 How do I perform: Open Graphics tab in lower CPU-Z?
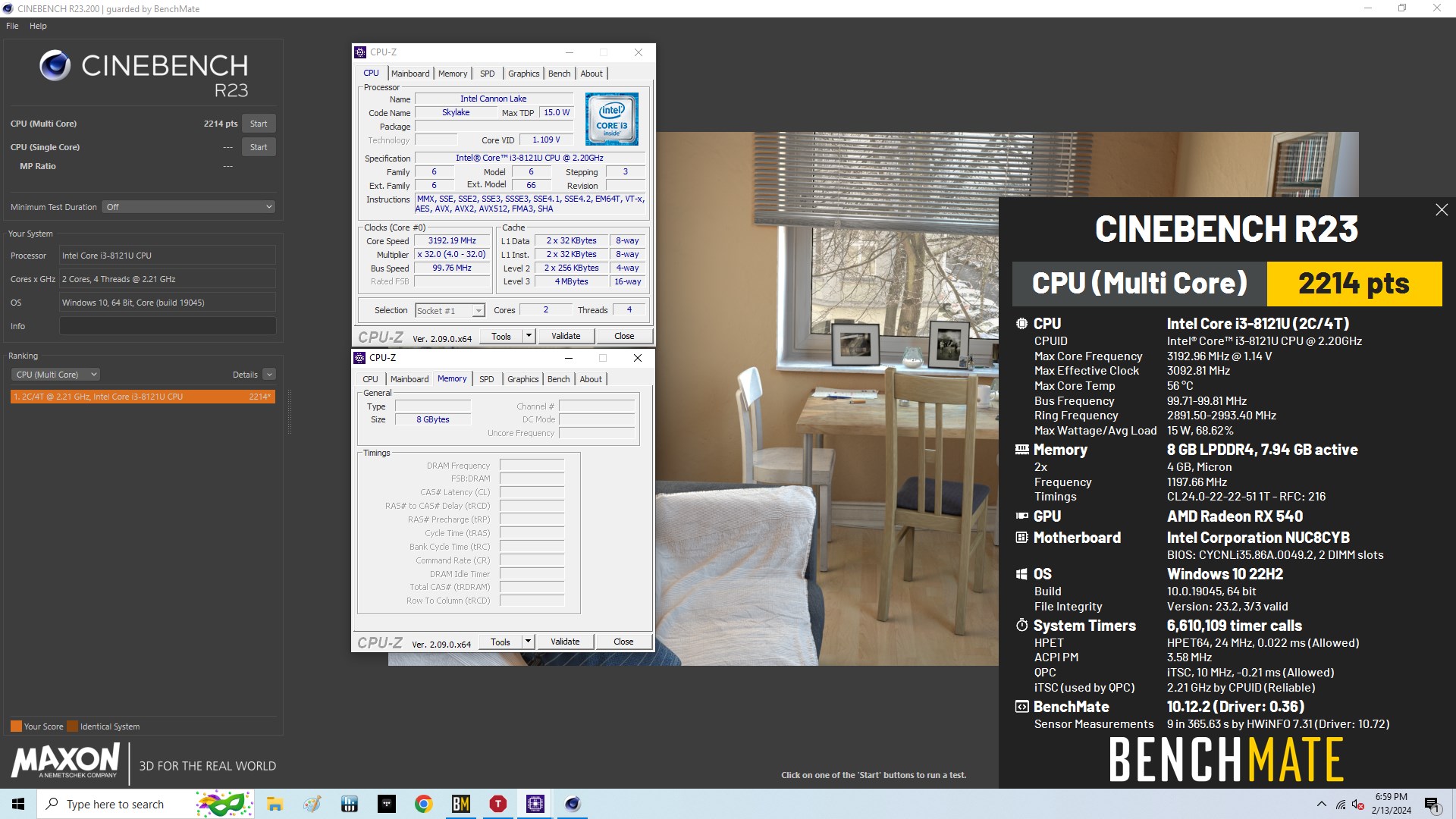[523, 379]
